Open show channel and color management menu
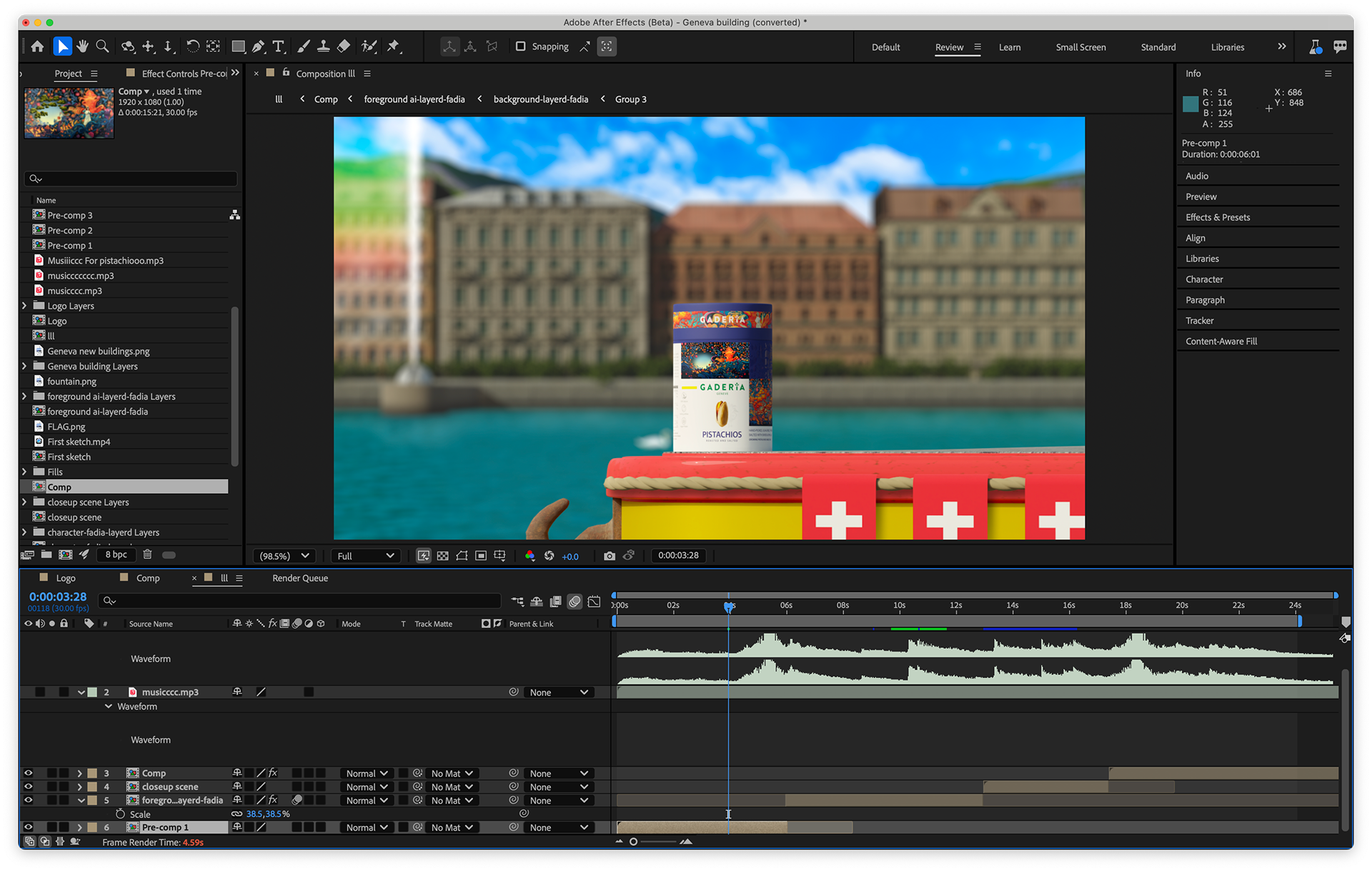The width and height of the screenshot is (1372, 871). 530,556
